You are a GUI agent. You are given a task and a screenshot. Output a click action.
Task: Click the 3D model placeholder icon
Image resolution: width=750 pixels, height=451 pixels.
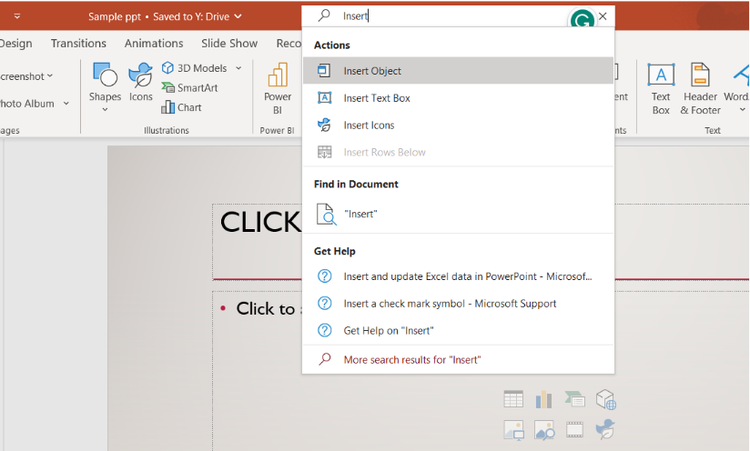click(606, 399)
